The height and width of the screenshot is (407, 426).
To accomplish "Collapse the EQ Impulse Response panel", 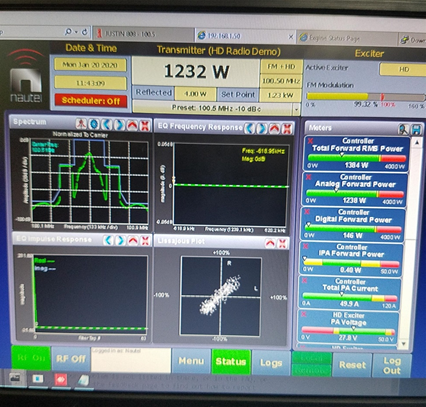I will 133,240.
